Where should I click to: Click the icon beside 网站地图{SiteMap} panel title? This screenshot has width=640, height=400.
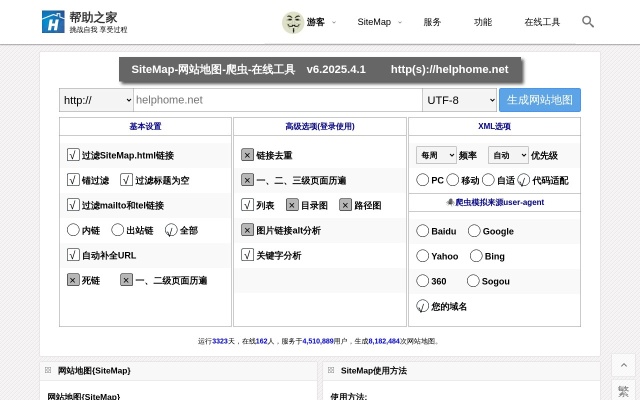coord(48,370)
